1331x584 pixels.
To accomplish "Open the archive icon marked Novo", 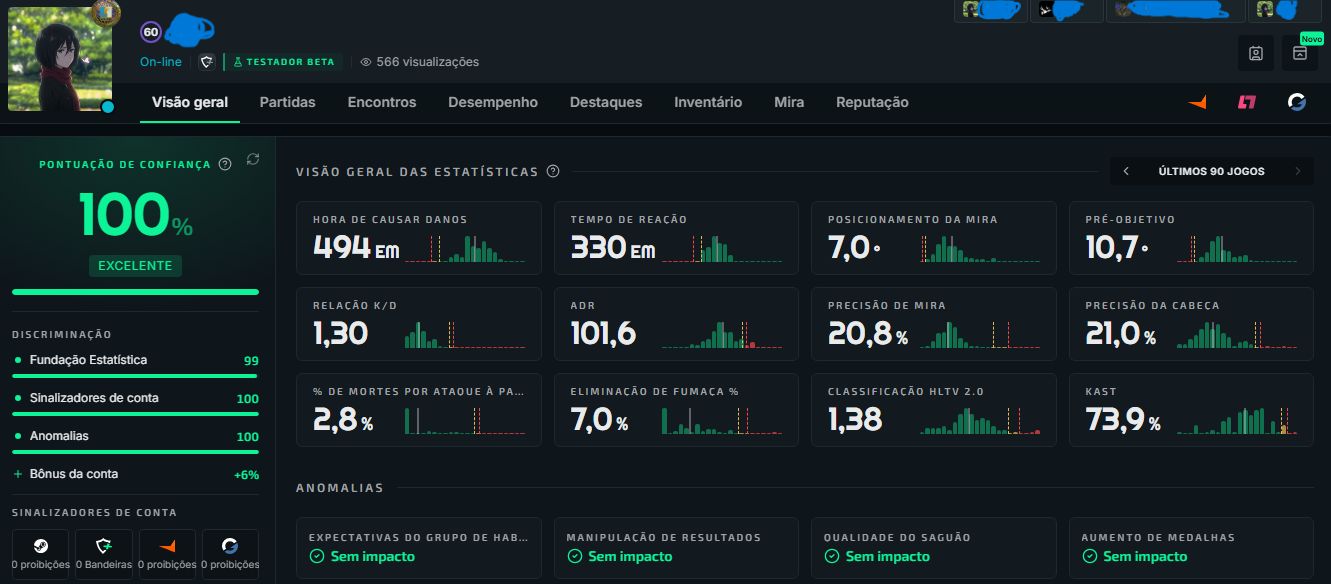I will pyautogui.click(x=1300, y=53).
